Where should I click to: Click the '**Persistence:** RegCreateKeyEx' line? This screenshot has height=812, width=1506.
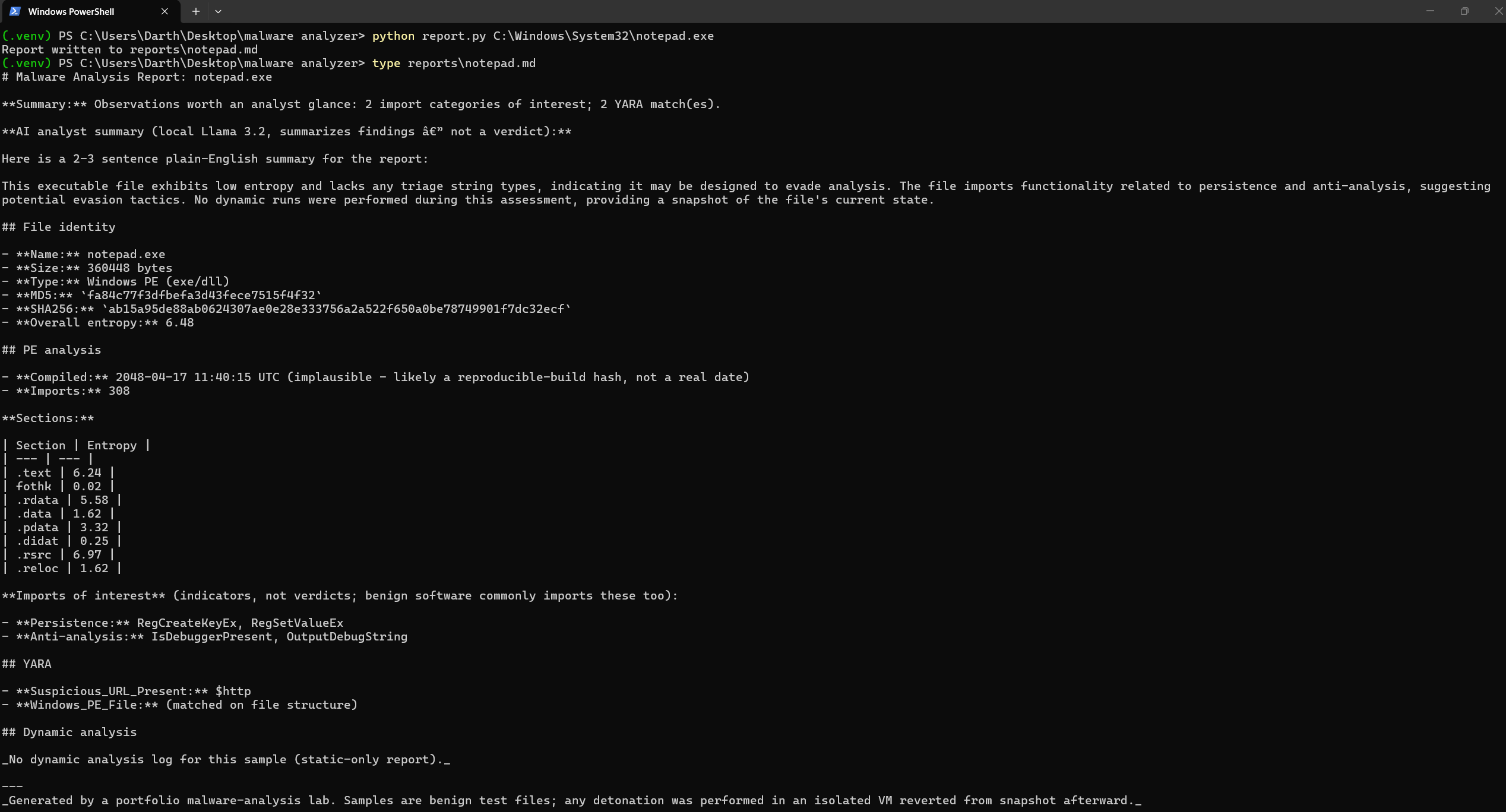(173, 623)
